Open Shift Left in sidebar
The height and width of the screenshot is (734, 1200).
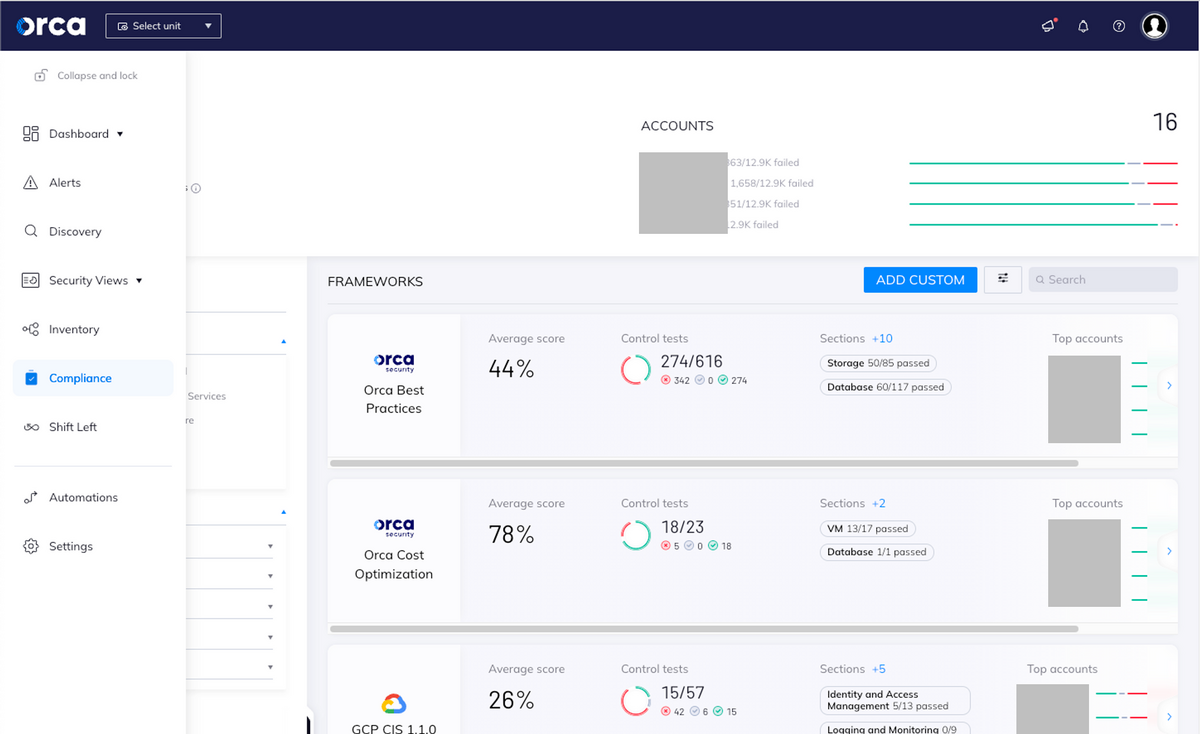[73, 428]
